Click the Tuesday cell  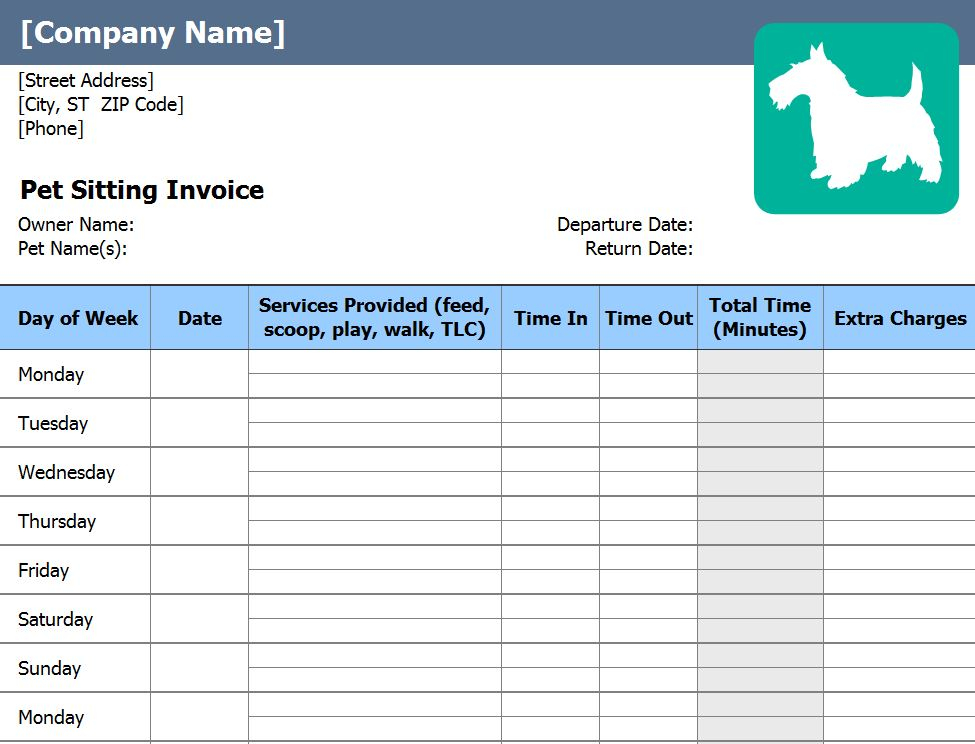click(x=75, y=423)
